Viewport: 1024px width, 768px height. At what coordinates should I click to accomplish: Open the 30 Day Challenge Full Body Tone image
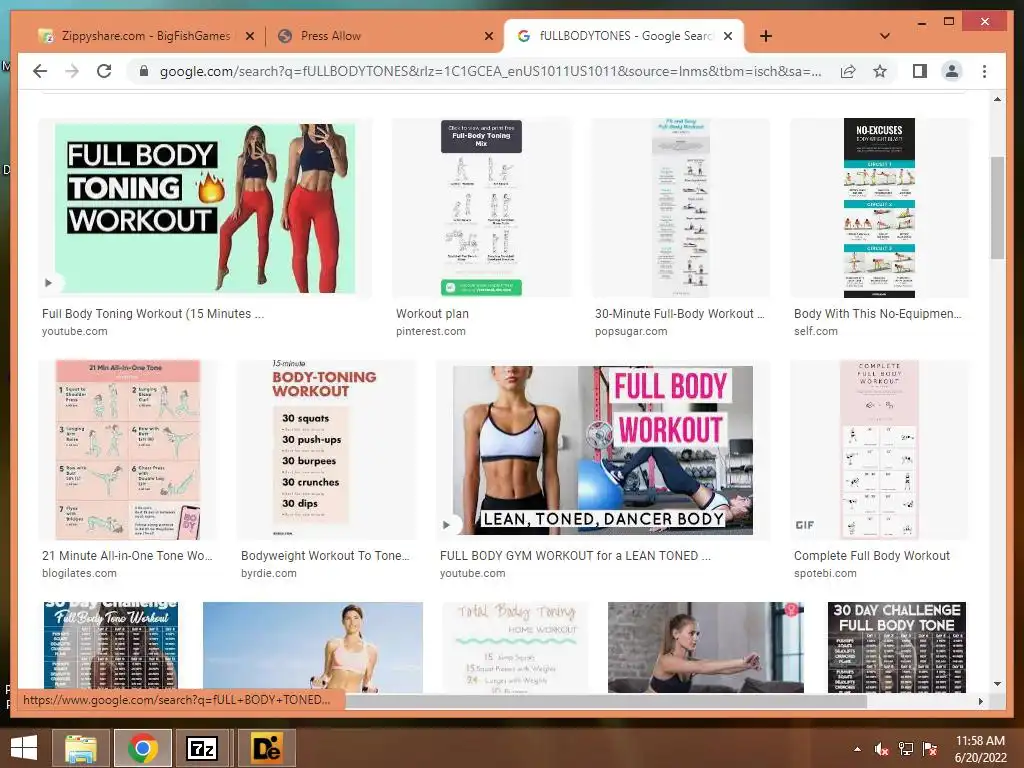pyautogui.click(x=897, y=647)
